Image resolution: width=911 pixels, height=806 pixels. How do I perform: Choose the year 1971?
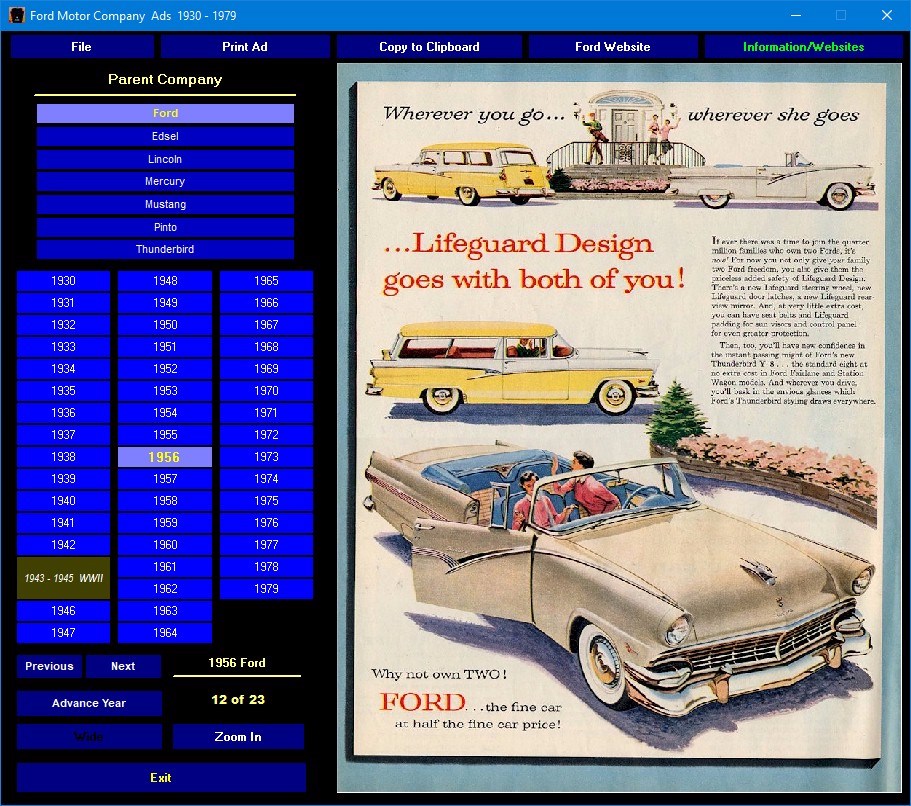click(x=266, y=413)
